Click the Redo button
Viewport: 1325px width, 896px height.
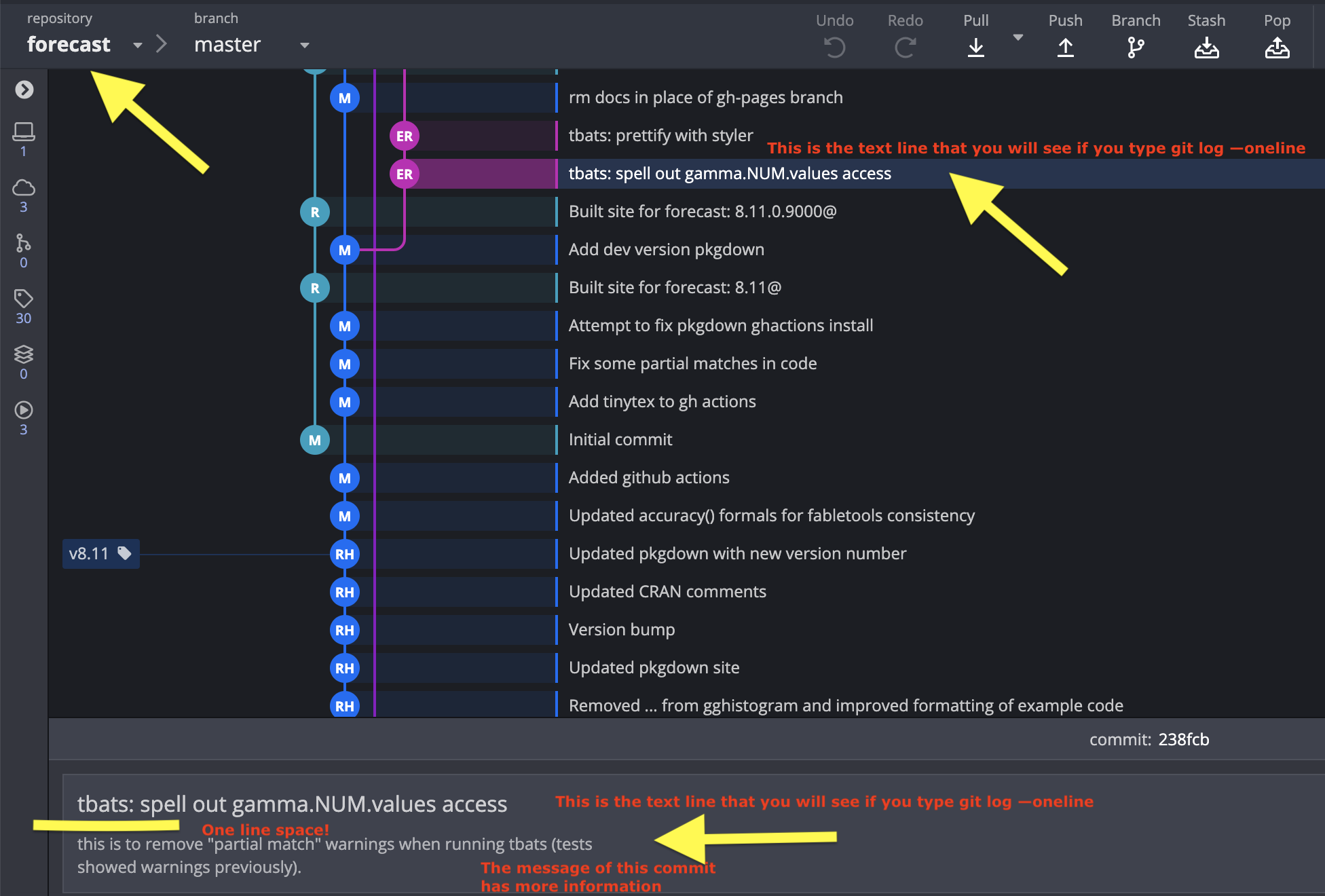(x=905, y=47)
